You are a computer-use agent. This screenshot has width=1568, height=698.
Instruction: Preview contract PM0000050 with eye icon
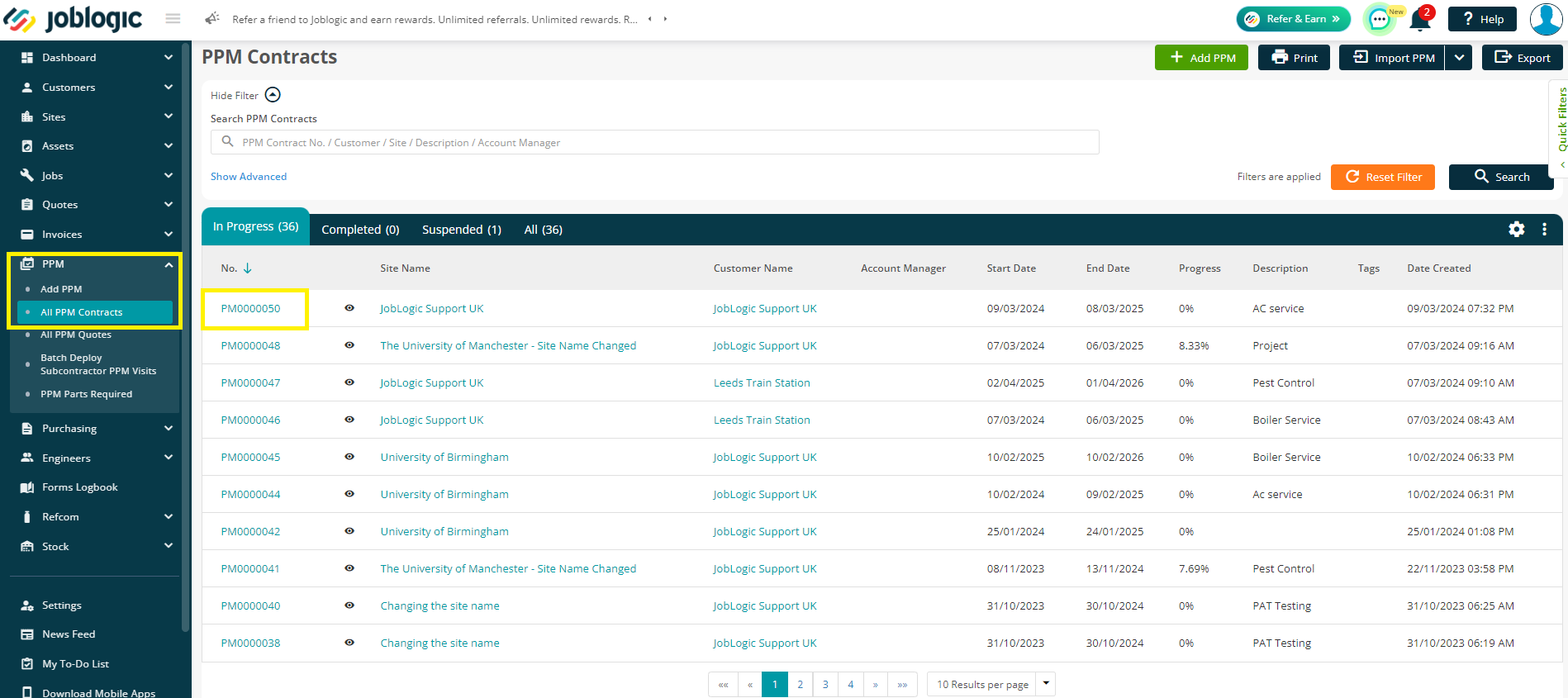tap(349, 308)
